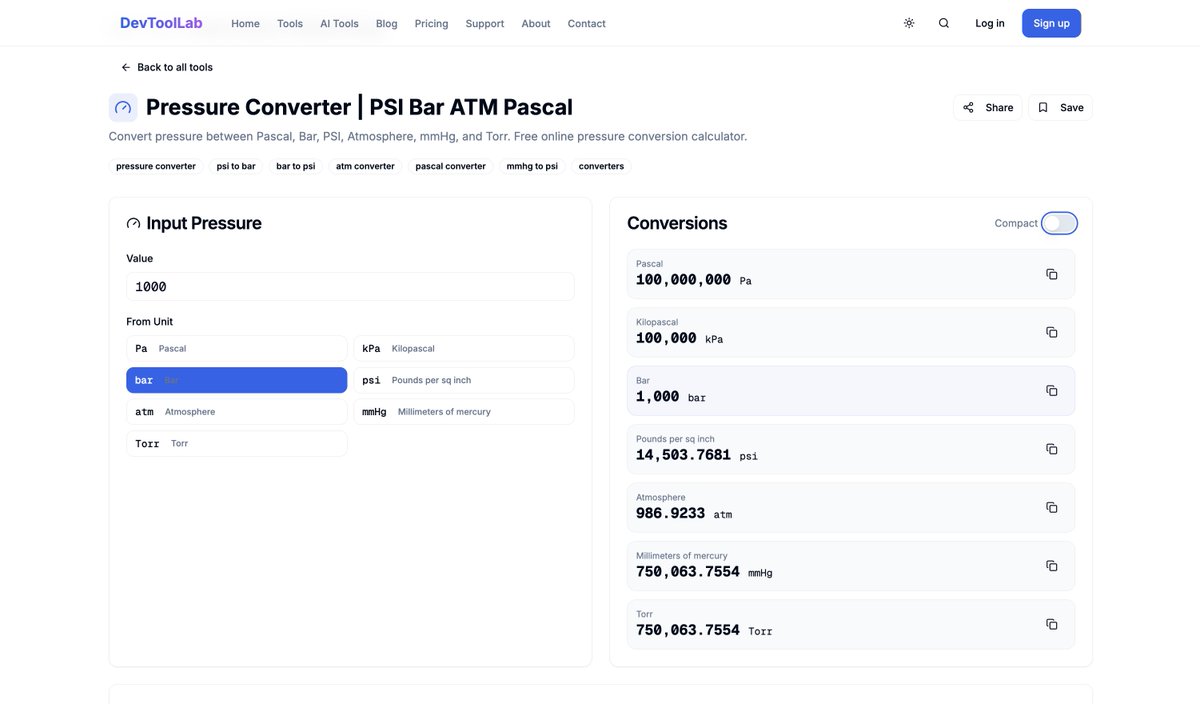Visit the About page

click(x=536, y=23)
